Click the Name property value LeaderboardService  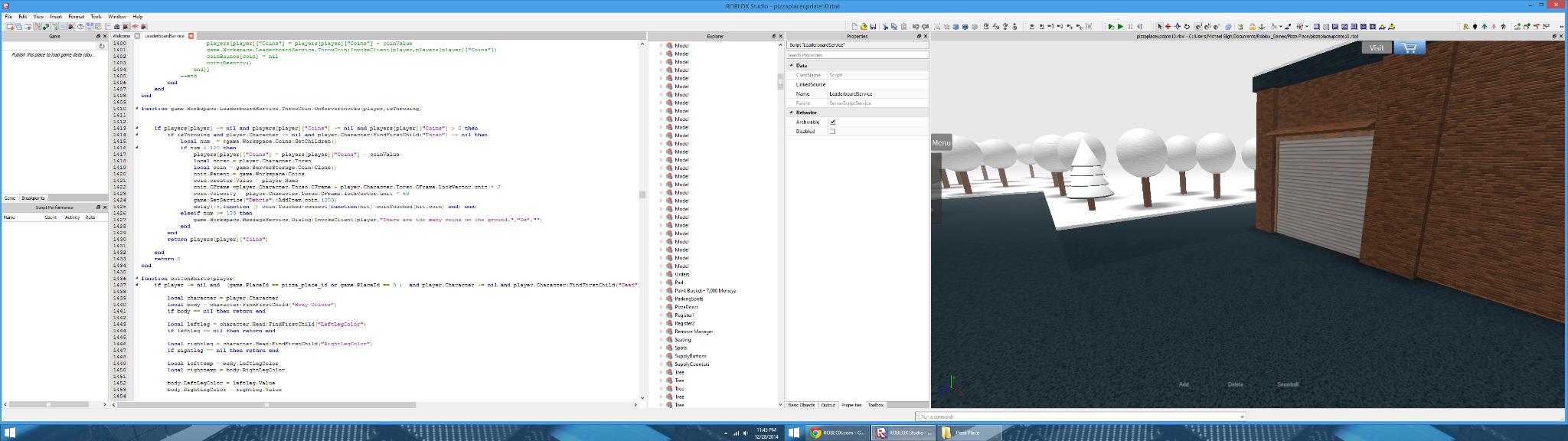pos(878,93)
